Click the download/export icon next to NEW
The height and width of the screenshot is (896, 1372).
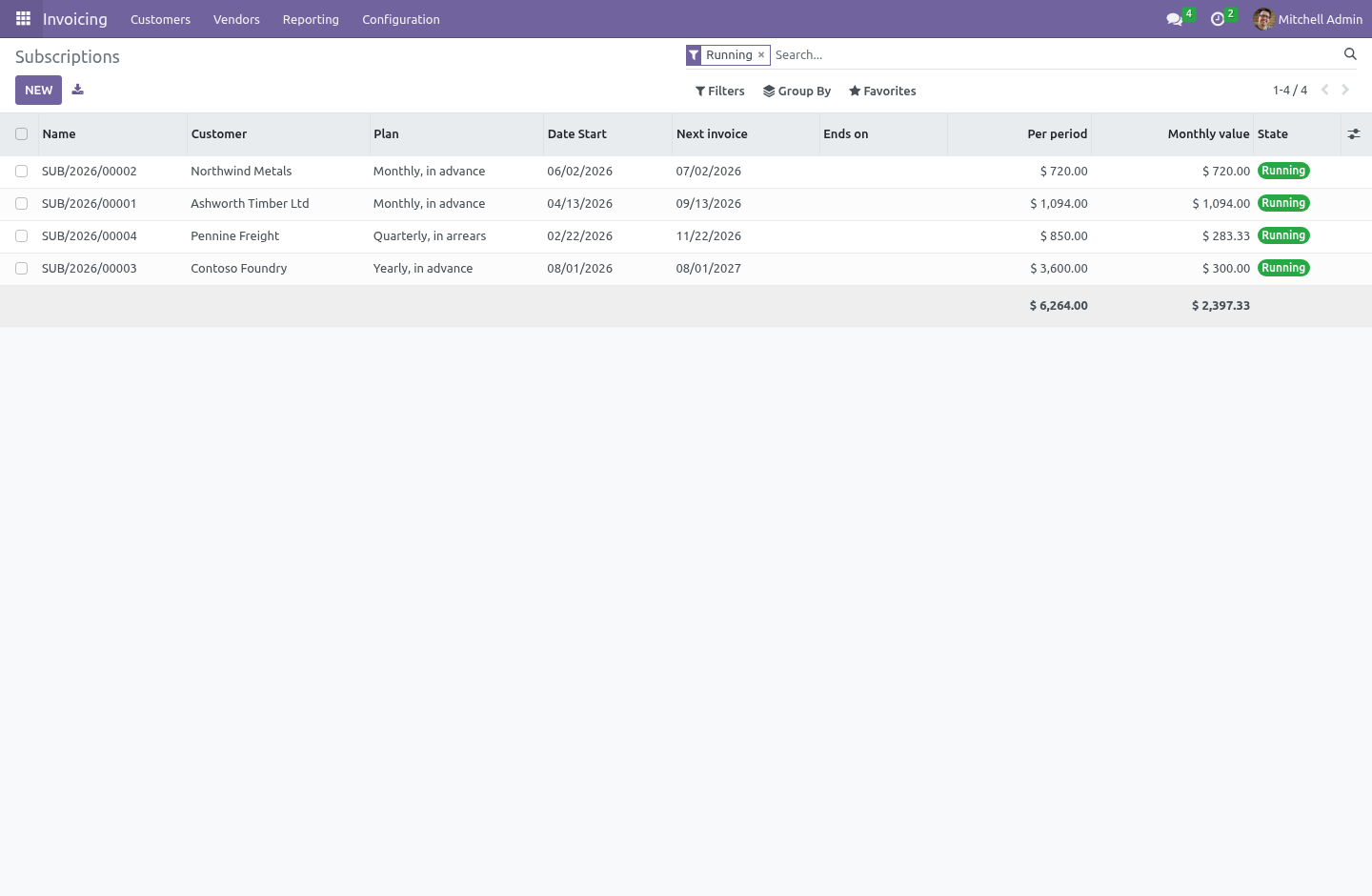pos(78,90)
